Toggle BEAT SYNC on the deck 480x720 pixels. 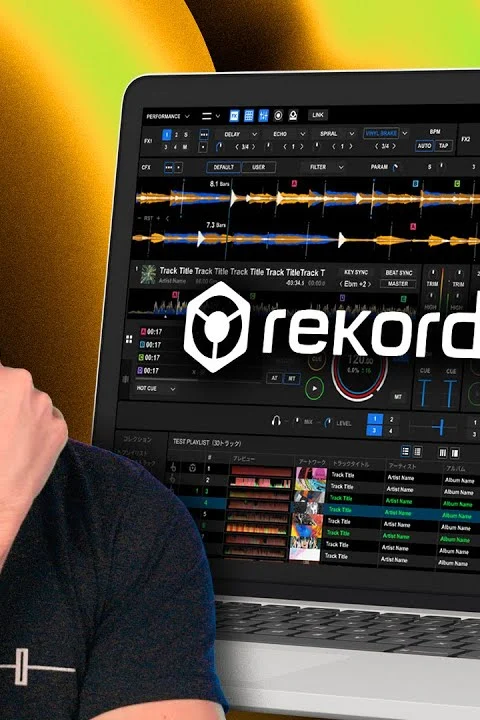pyautogui.click(x=398, y=273)
